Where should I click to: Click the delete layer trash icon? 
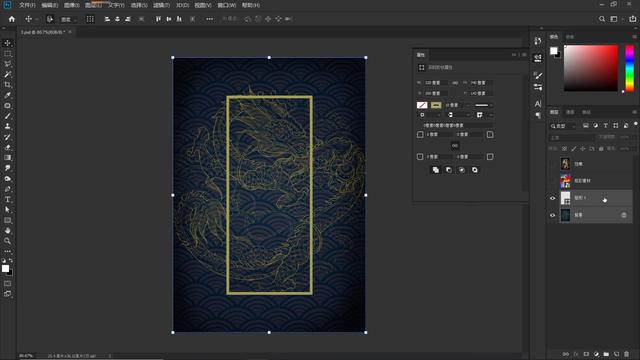[627, 354]
